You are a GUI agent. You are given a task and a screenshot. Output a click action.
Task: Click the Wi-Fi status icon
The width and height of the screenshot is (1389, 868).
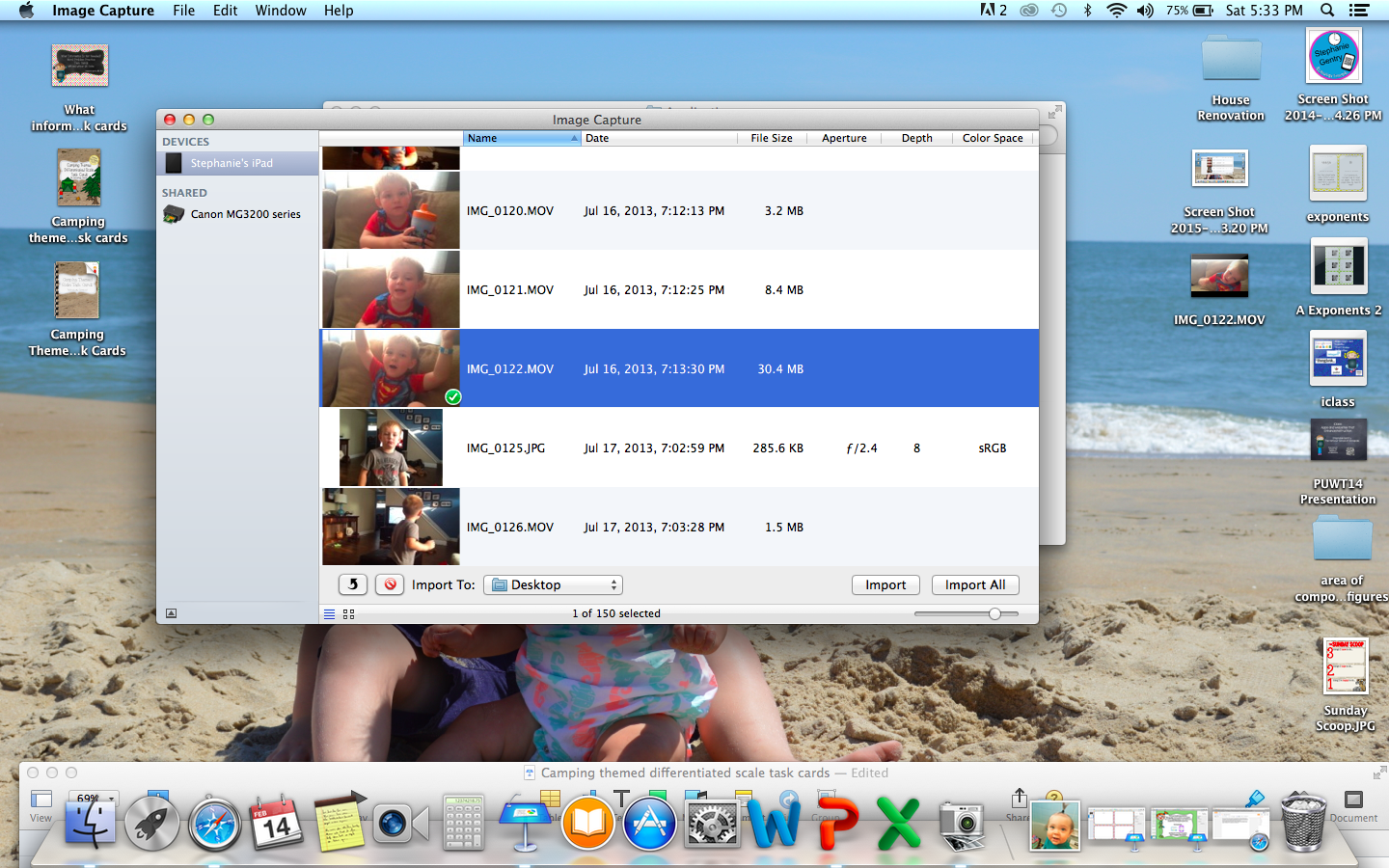(x=1116, y=11)
